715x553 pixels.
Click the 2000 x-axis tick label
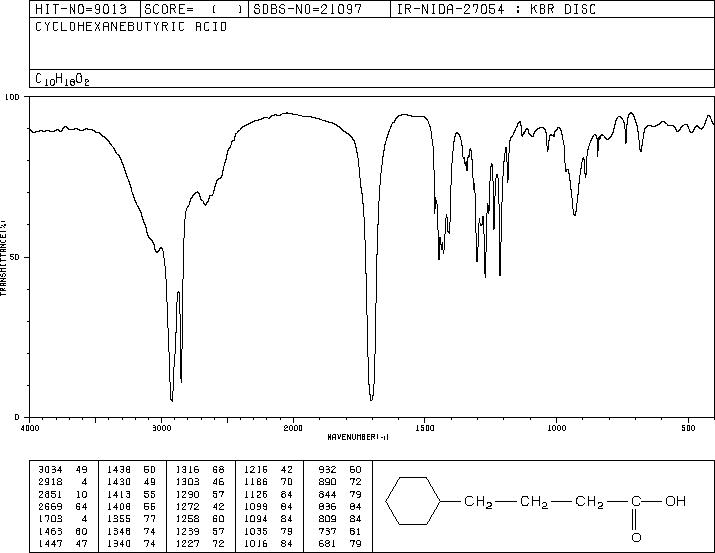coord(293,428)
